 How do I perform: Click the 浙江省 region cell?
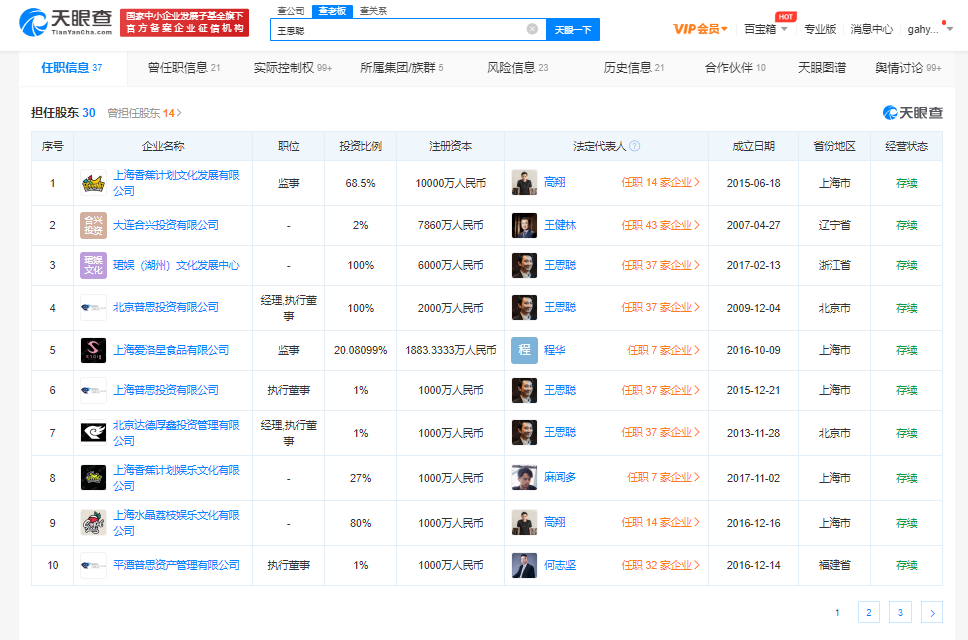[835, 265]
